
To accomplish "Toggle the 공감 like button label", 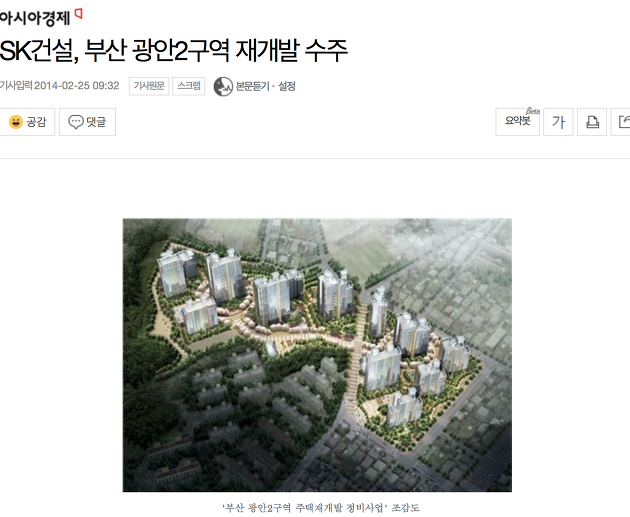I will pos(36,122).
